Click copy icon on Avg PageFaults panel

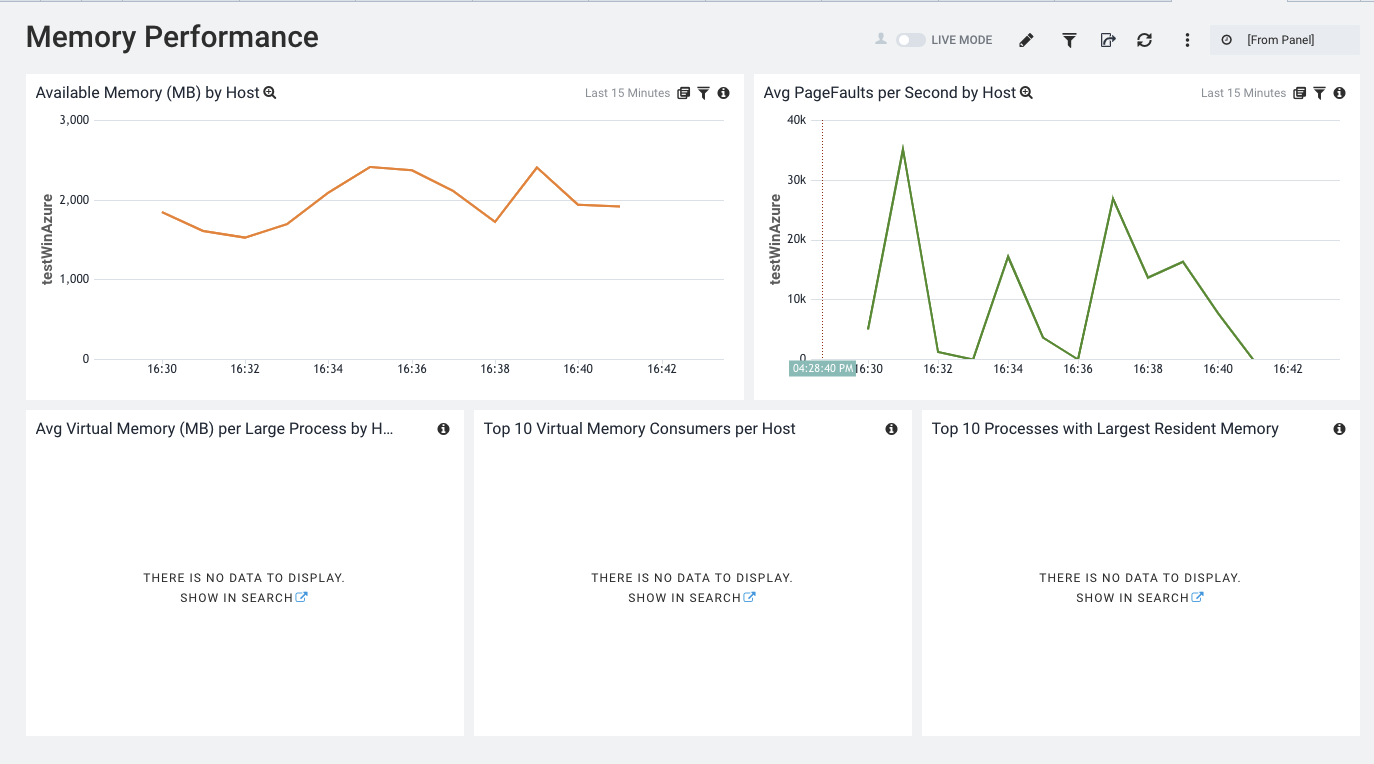[1300, 93]
